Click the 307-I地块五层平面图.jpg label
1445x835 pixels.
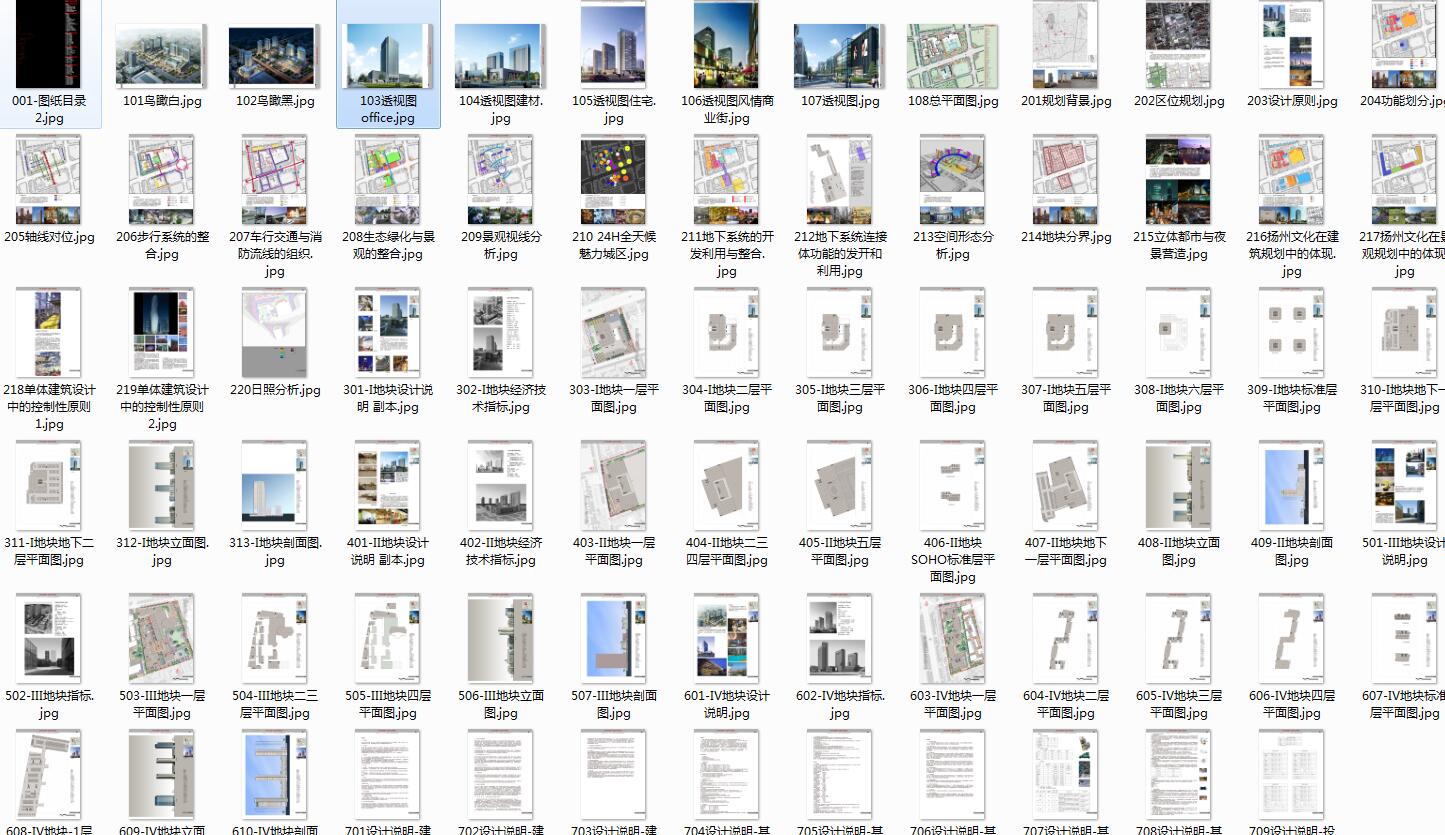(x=1066, y=398)
